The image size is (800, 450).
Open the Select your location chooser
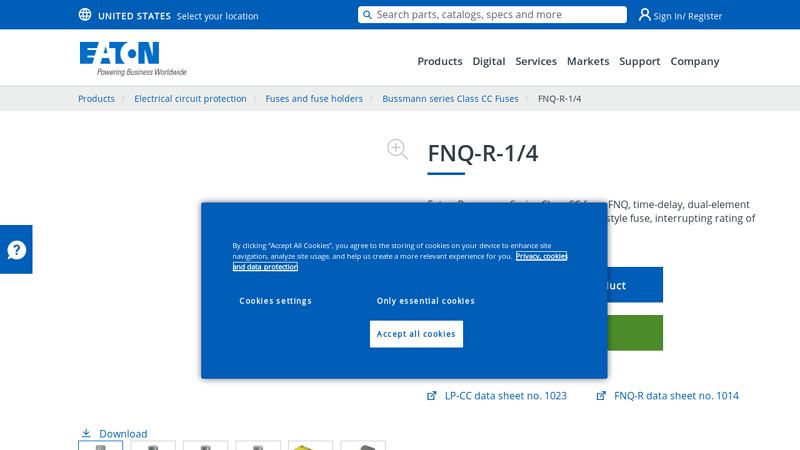217,16
